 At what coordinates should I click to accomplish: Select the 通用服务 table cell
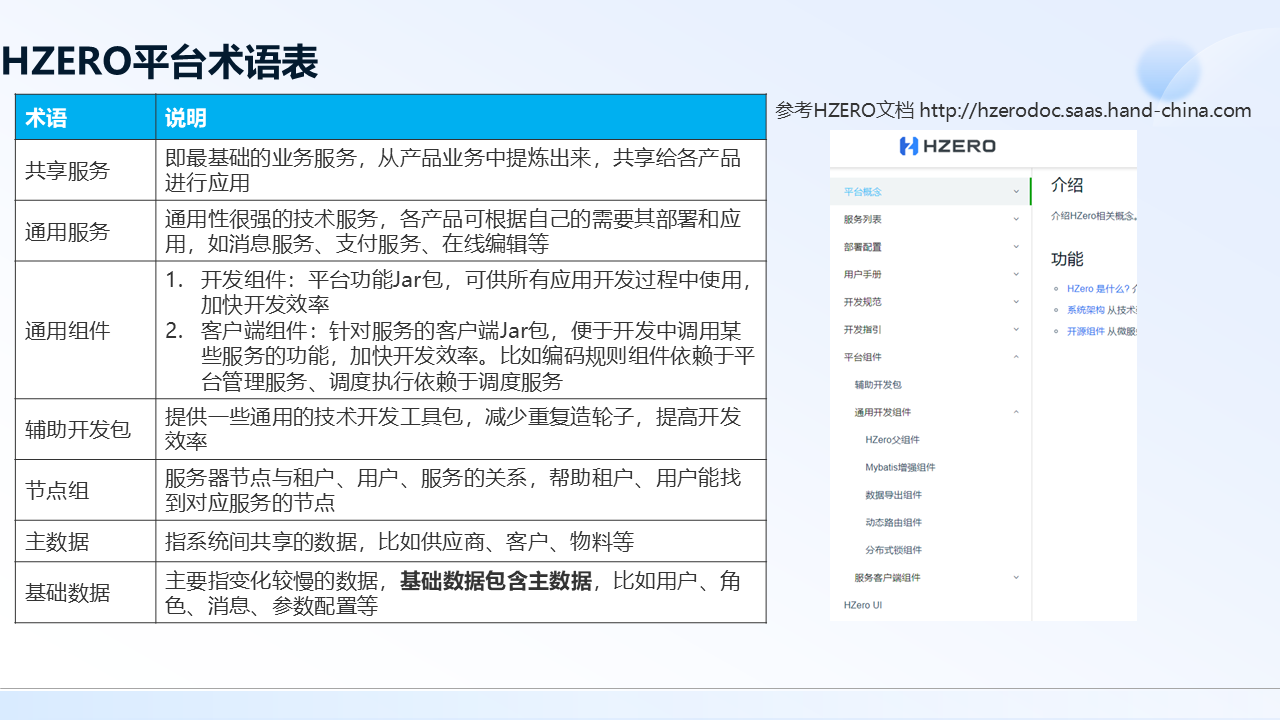click(85, 231)
